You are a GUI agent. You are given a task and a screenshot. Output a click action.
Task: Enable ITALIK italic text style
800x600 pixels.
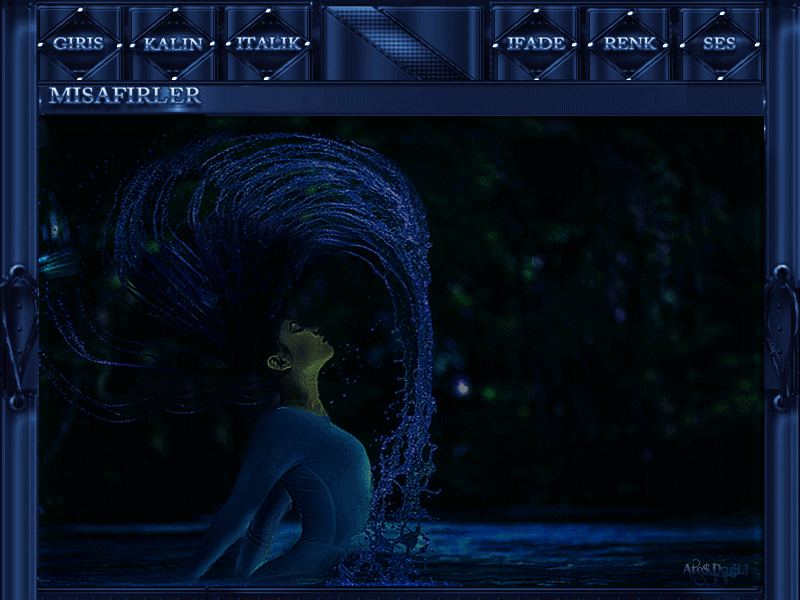pyautogui.click(x=266, y=44)
